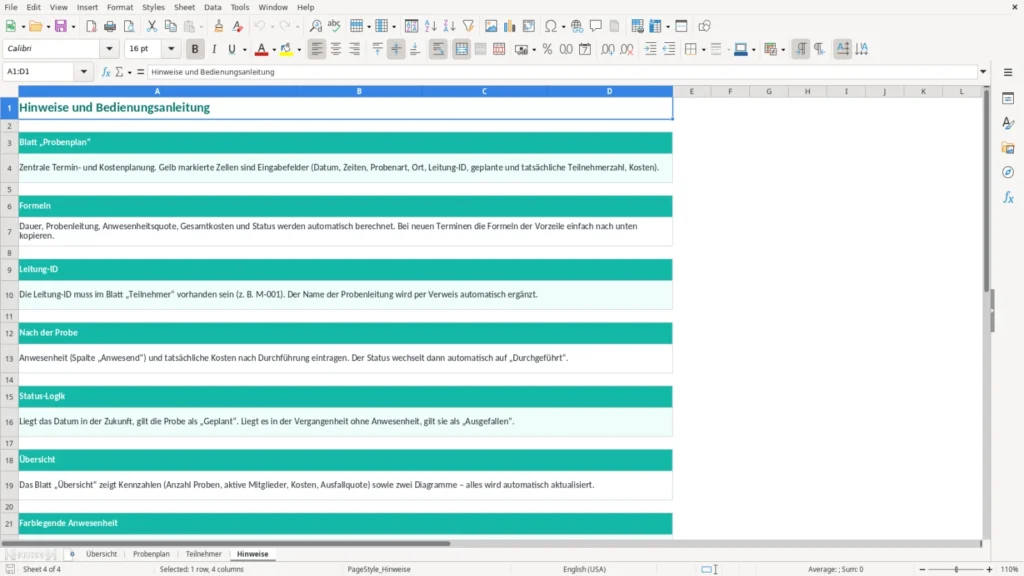Expand the font name dropdown
The width and height of the screenshot is (1024, 576).
click(109, 48)
